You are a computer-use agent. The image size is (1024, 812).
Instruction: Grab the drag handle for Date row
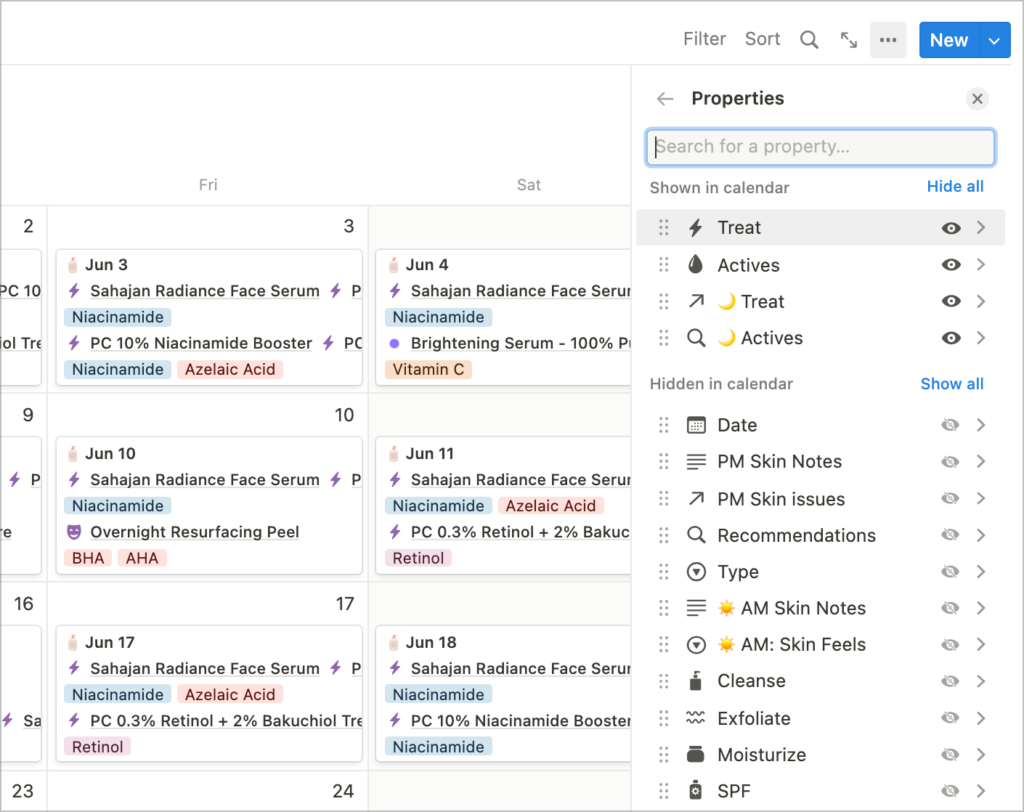[664, 425]
